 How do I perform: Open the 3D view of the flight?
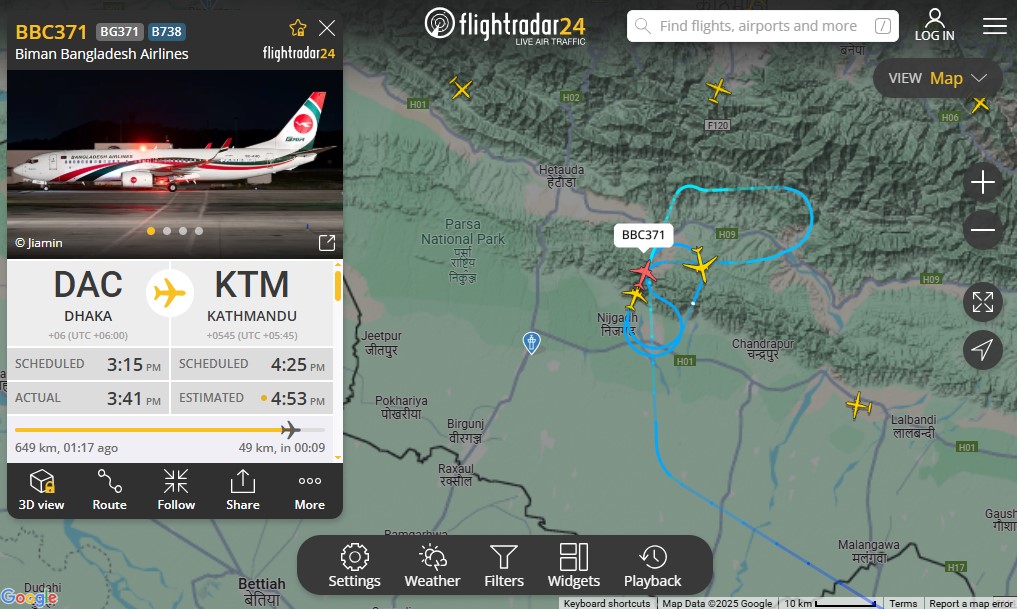point(41,490)
